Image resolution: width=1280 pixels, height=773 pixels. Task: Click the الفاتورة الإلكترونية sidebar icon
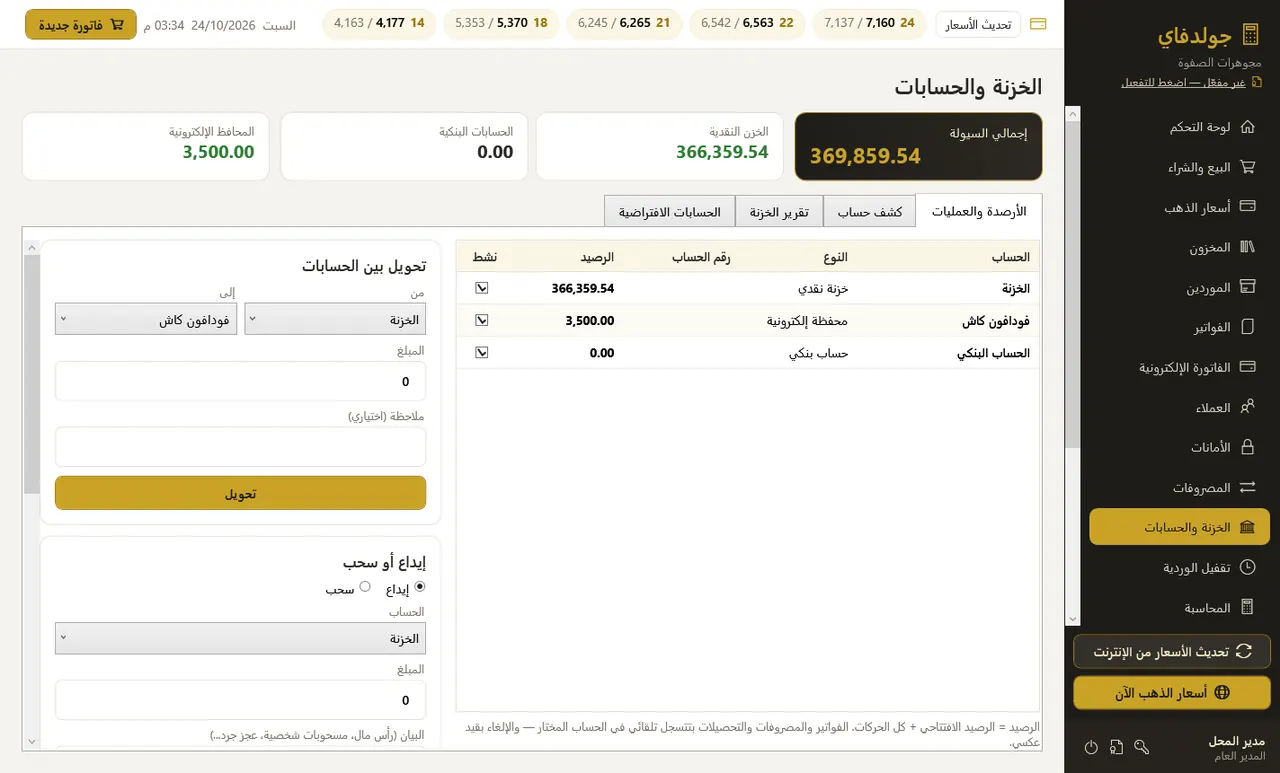click(x=1247, y=367)
